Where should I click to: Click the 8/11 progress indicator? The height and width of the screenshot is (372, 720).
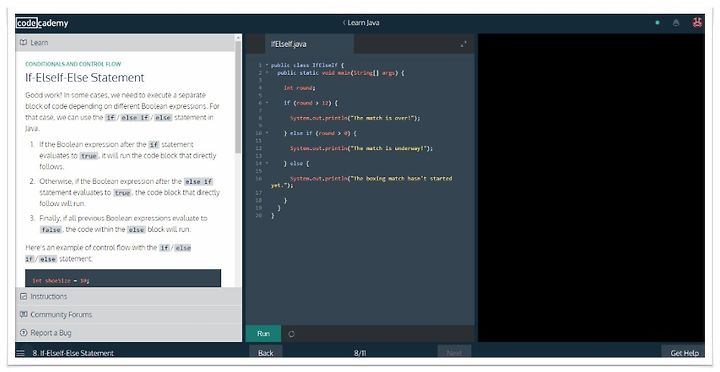pos(360,353)
